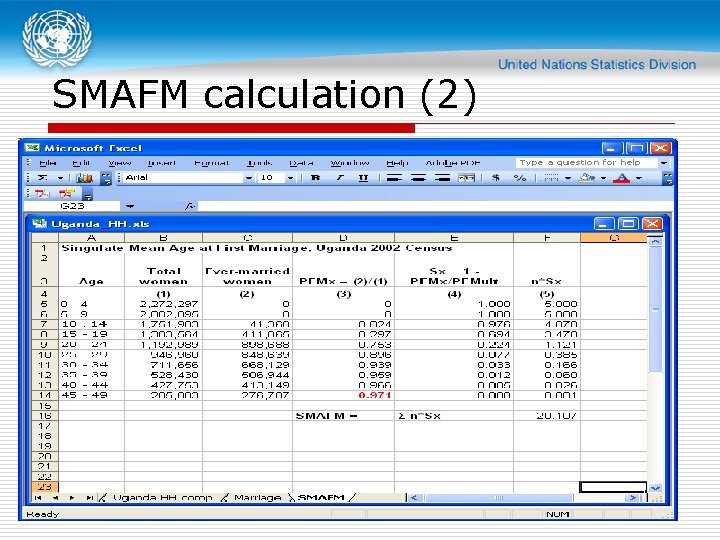The image size is (720, 540).
Task: Click horizontal scrollbar left arrow
Action: 414,498
